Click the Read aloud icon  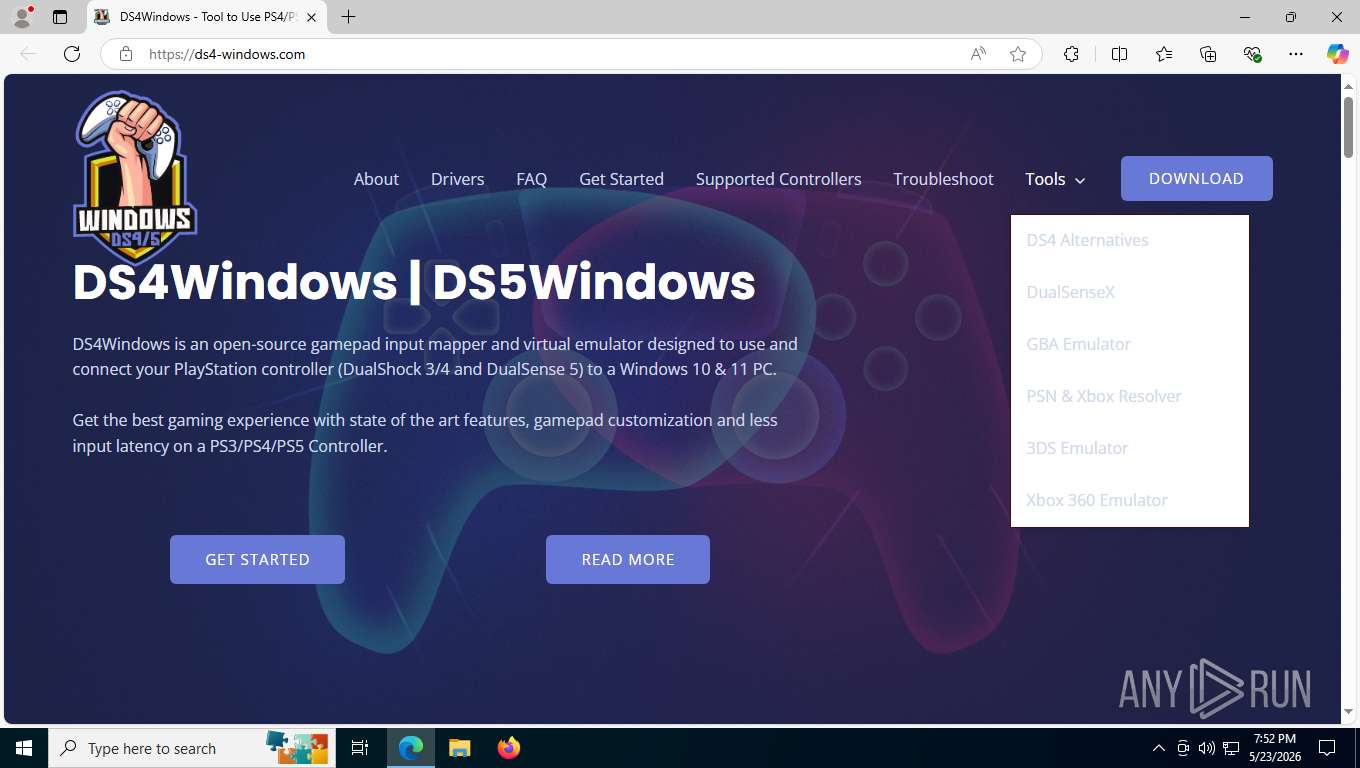pyautogui.click(x=978, y=54)
